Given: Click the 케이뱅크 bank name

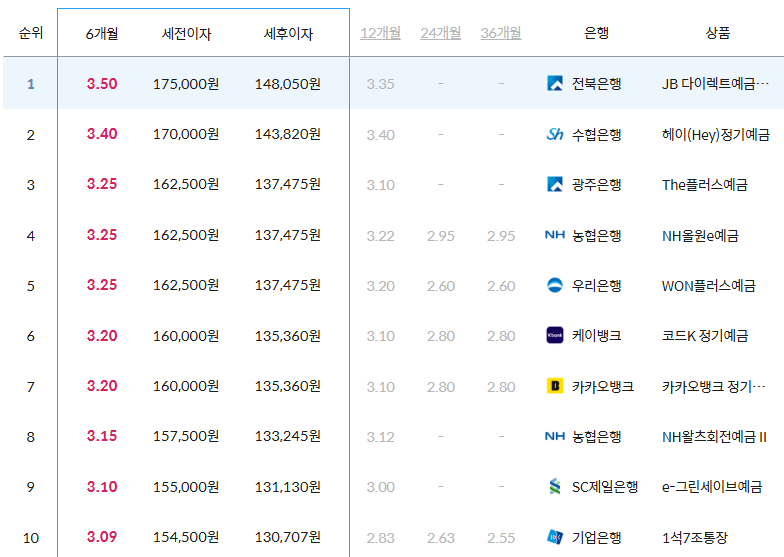Looking at the screenshot, I should point(596,336).
